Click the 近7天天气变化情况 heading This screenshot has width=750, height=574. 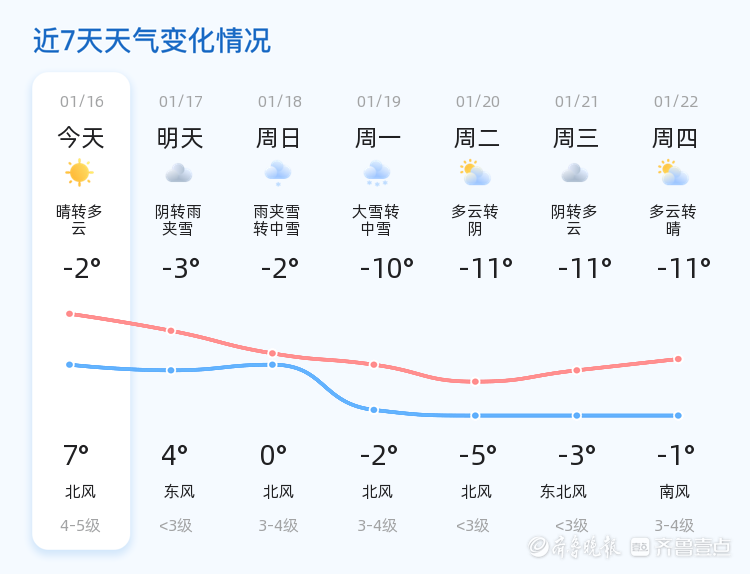coord(152,41)
